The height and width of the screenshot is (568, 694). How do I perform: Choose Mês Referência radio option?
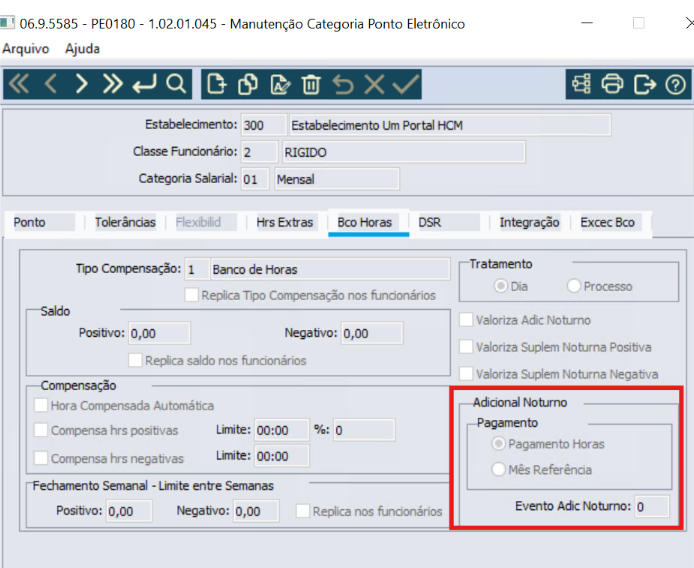click(x=498, y=469)
